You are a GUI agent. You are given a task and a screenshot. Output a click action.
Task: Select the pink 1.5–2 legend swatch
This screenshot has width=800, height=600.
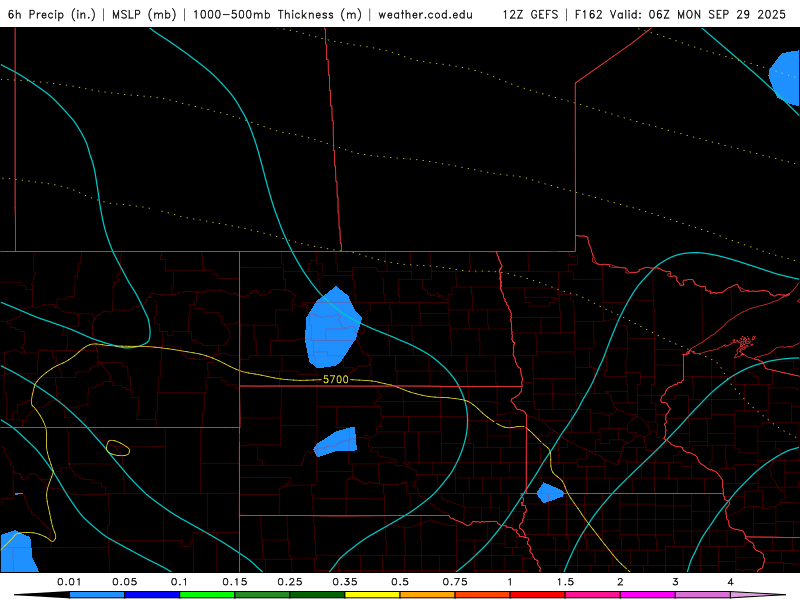pyautogui.click(x=593, y=595)
